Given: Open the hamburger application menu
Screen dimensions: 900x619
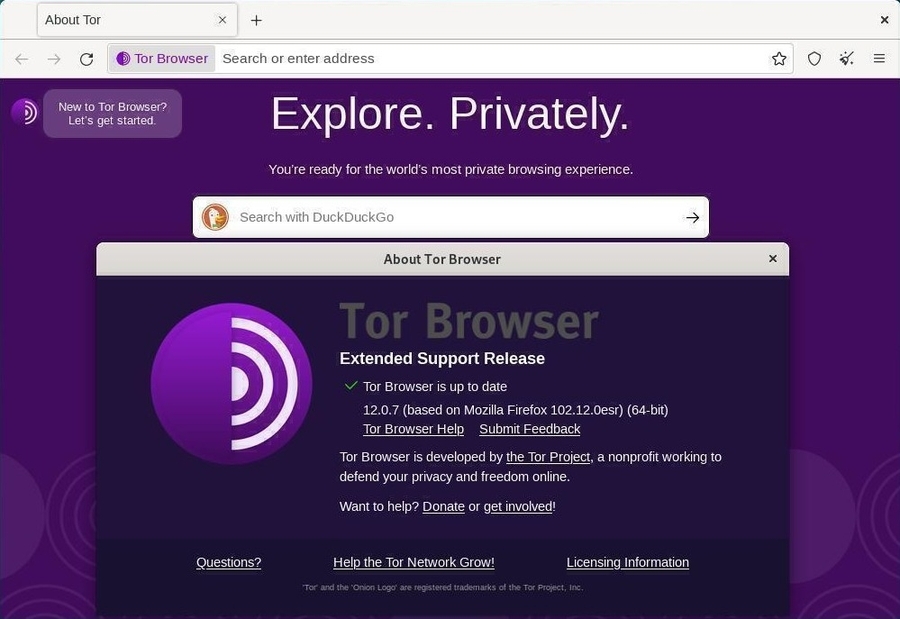Looking at the screenshot, I should (x=879, y=59).
